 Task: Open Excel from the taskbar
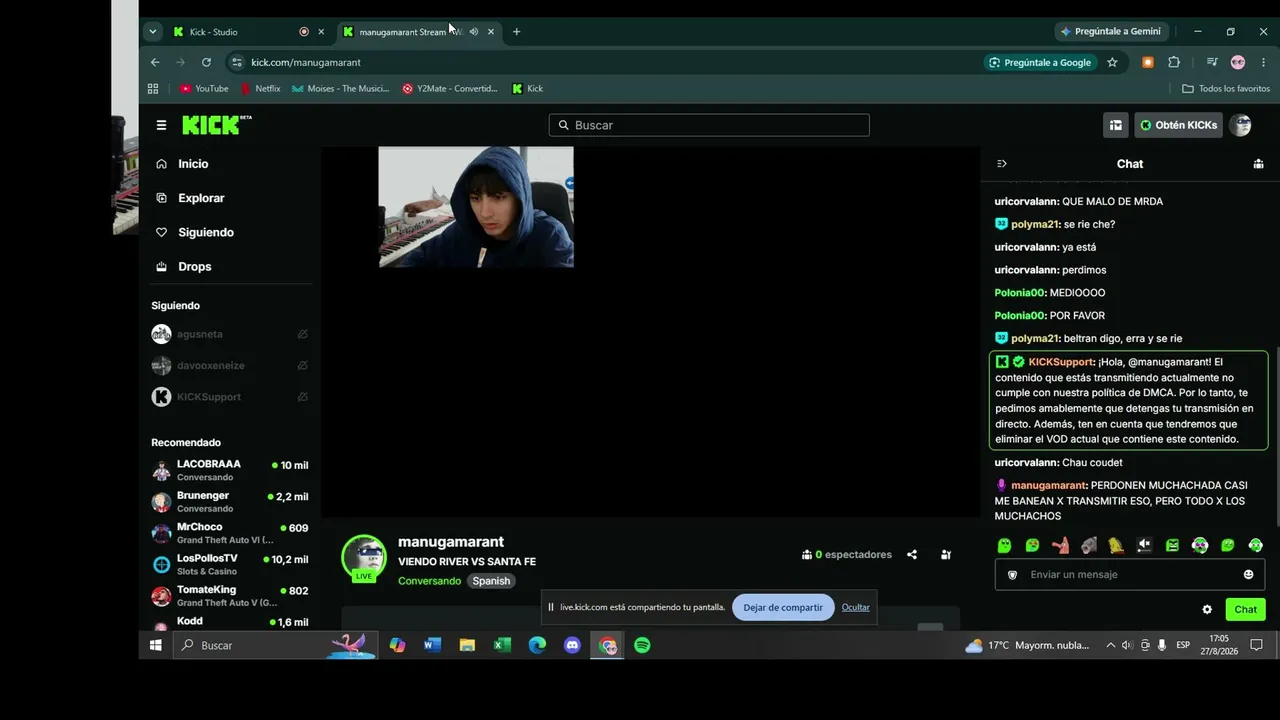coord(502,645)
